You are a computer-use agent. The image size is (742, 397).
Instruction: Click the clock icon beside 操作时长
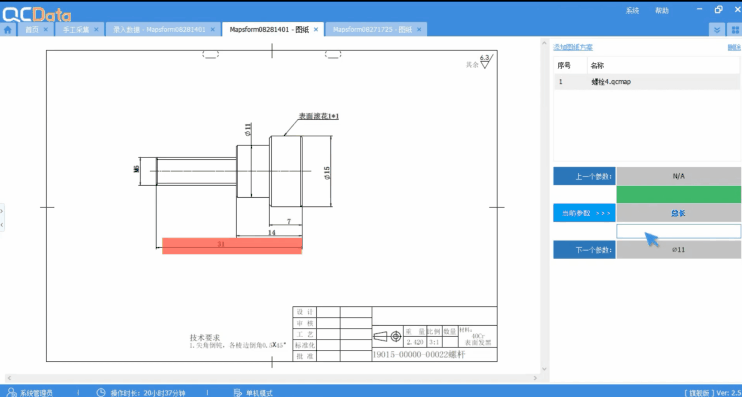click(x=101, y=393)
